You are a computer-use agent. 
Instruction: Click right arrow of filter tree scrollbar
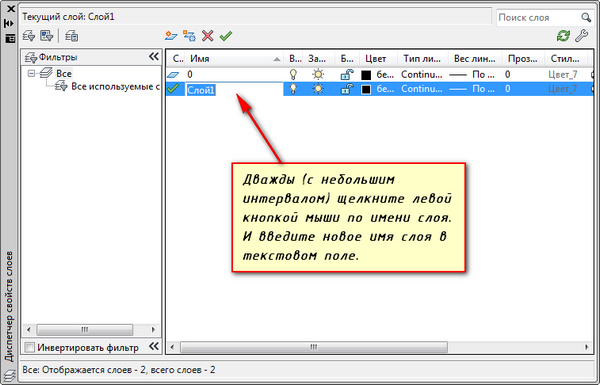[153, 330]
